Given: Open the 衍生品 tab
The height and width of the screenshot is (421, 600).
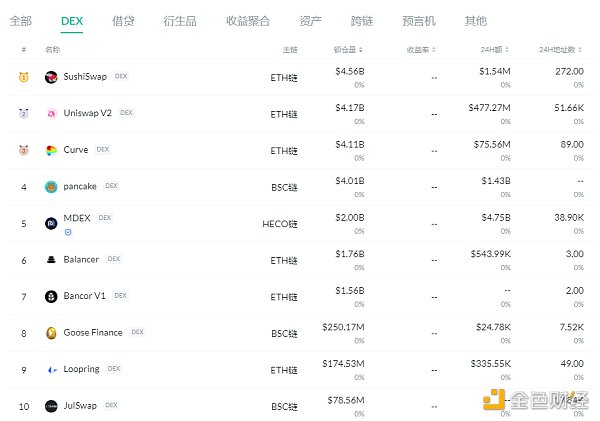Looking at the screenshot, I should (x=178, y=20).
